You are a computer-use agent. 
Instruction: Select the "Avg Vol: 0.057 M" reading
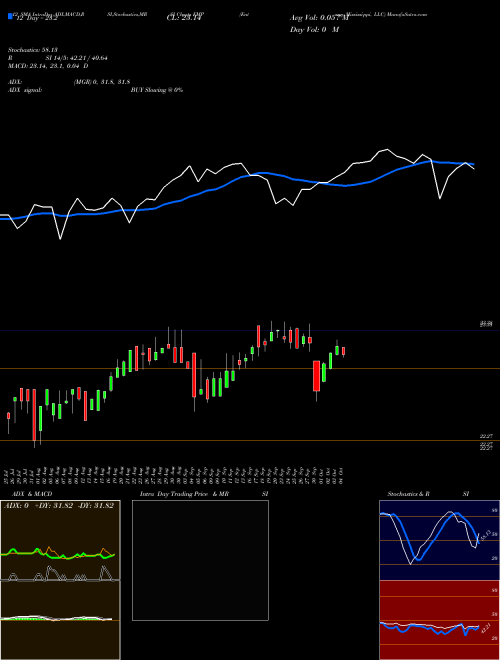319,18
